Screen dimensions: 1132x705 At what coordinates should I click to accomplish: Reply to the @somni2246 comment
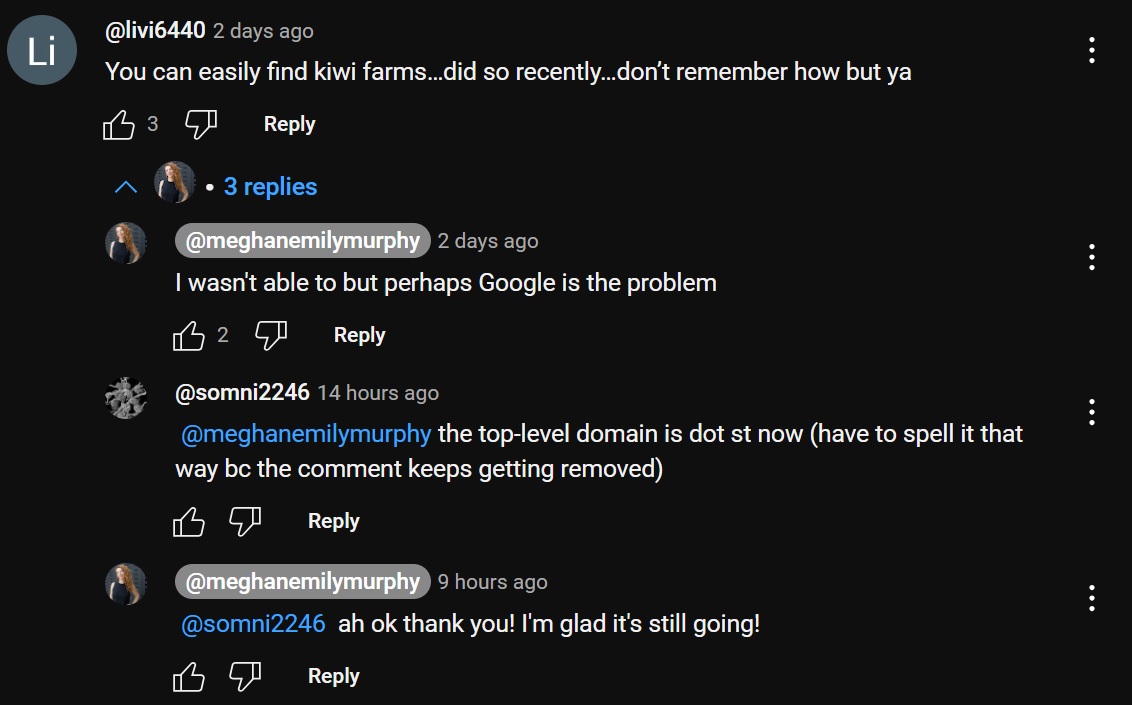click(x=333, y=521)
